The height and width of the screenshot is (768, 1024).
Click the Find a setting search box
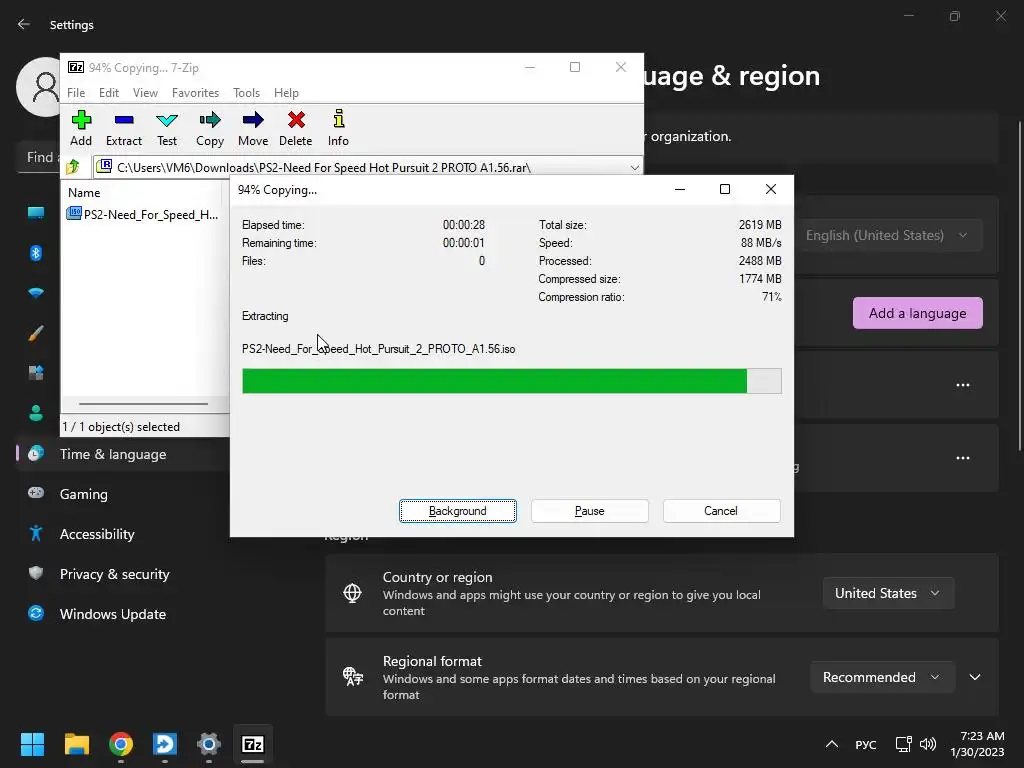39,157
